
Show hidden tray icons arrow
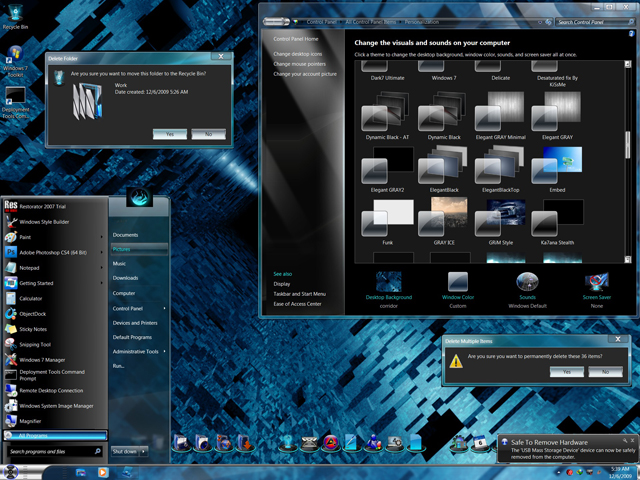pos(559,472)
